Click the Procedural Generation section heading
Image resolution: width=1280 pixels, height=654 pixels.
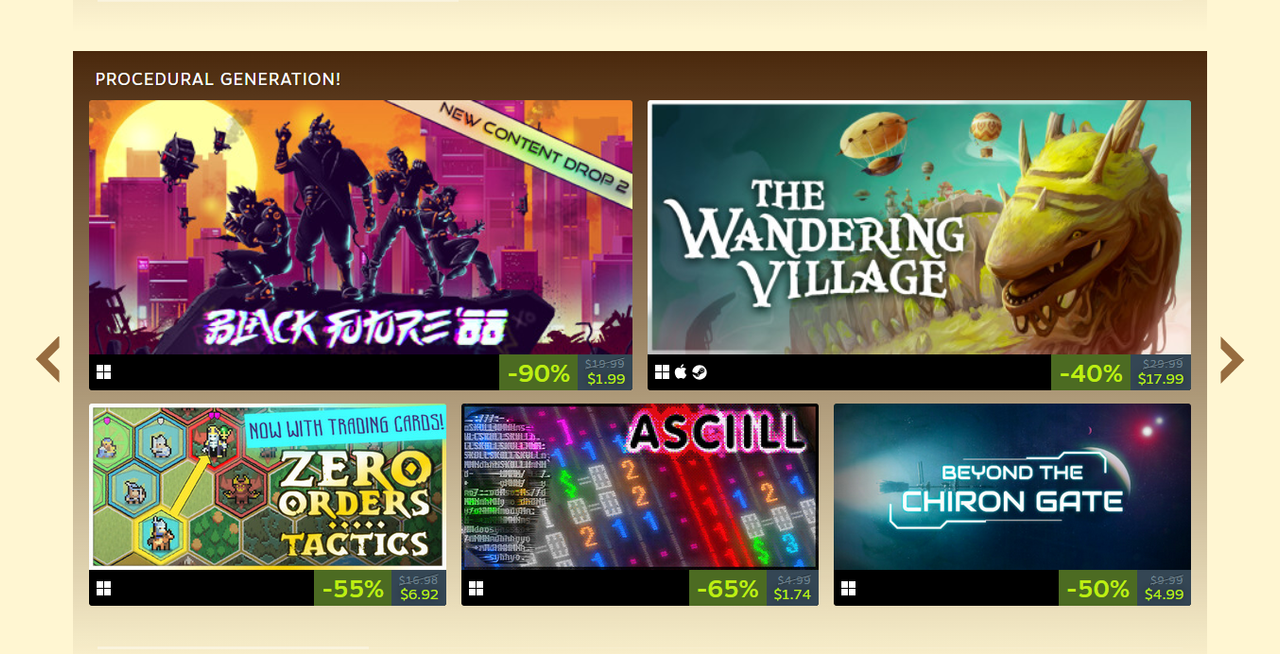click(x=218, y=79)
